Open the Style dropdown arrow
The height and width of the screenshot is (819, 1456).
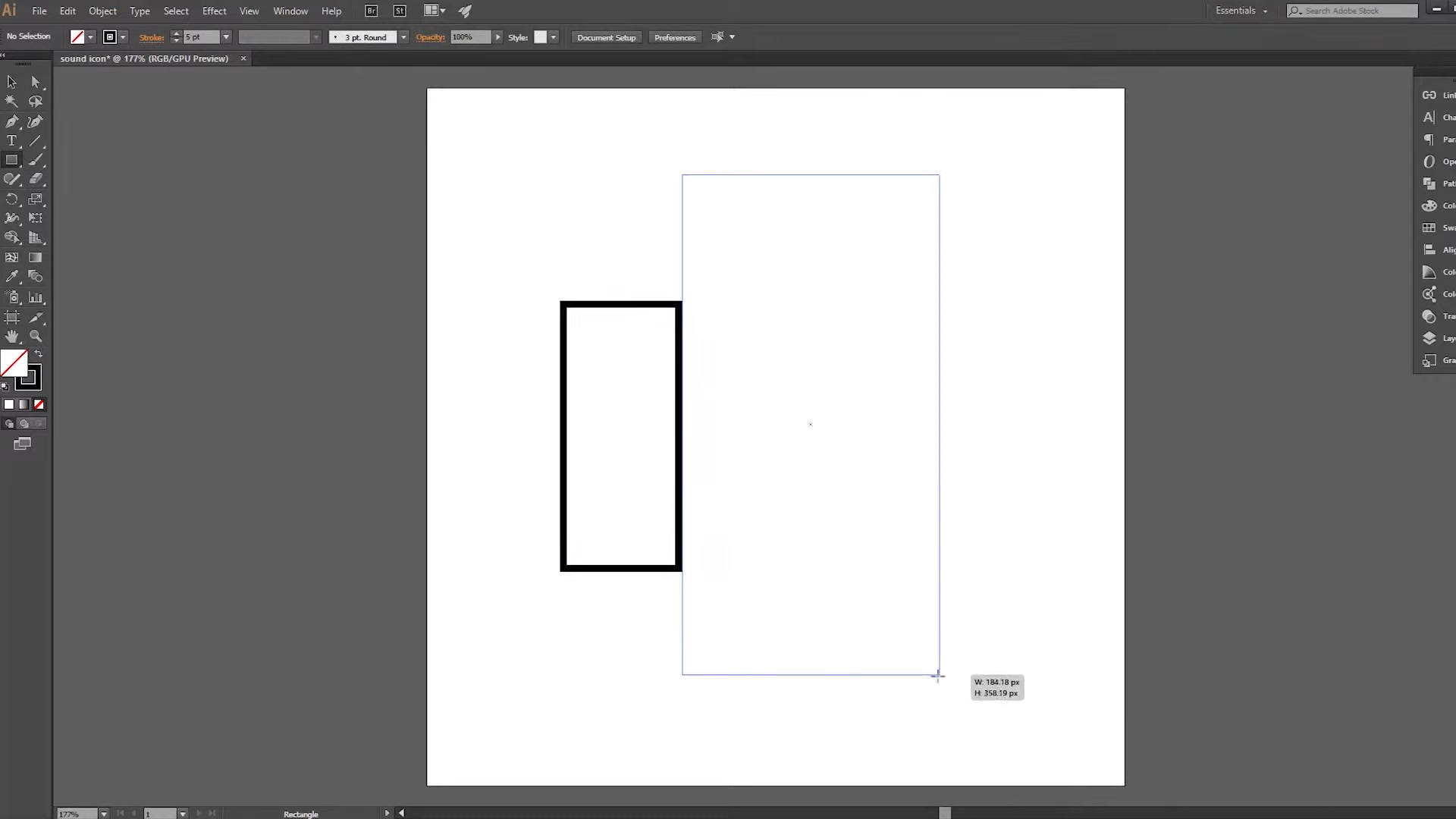[554, 37]
